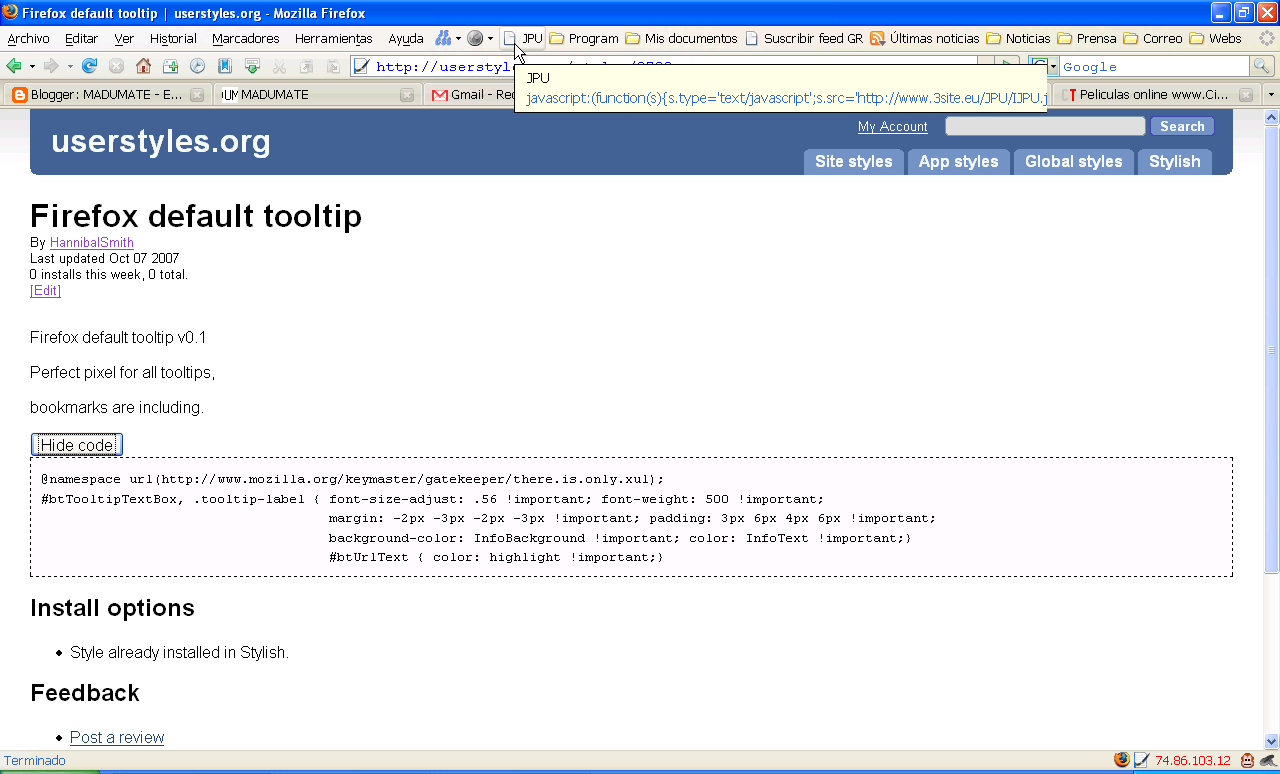Open the Editar menu
Viewport: 1280px width, 774px height.
coord(81,38)
